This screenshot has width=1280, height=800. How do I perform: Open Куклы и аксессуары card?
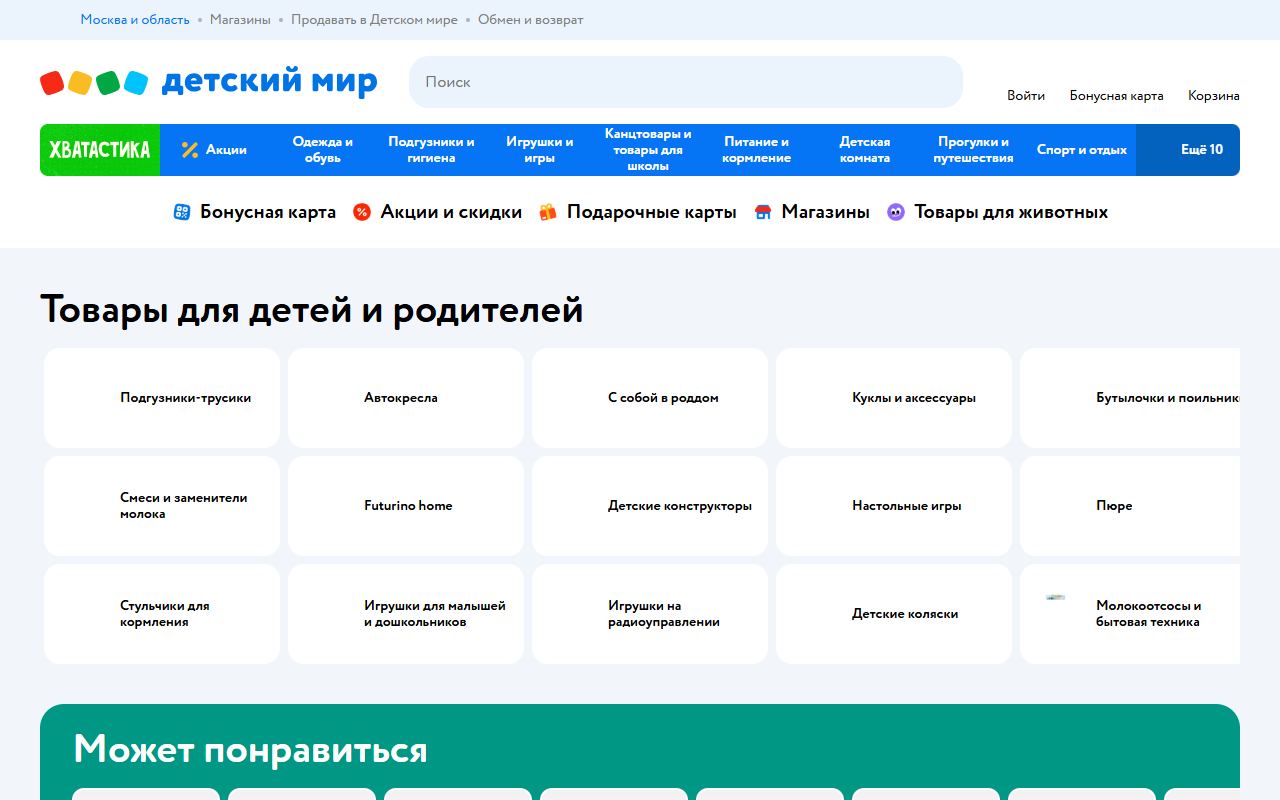click(894, 398)
